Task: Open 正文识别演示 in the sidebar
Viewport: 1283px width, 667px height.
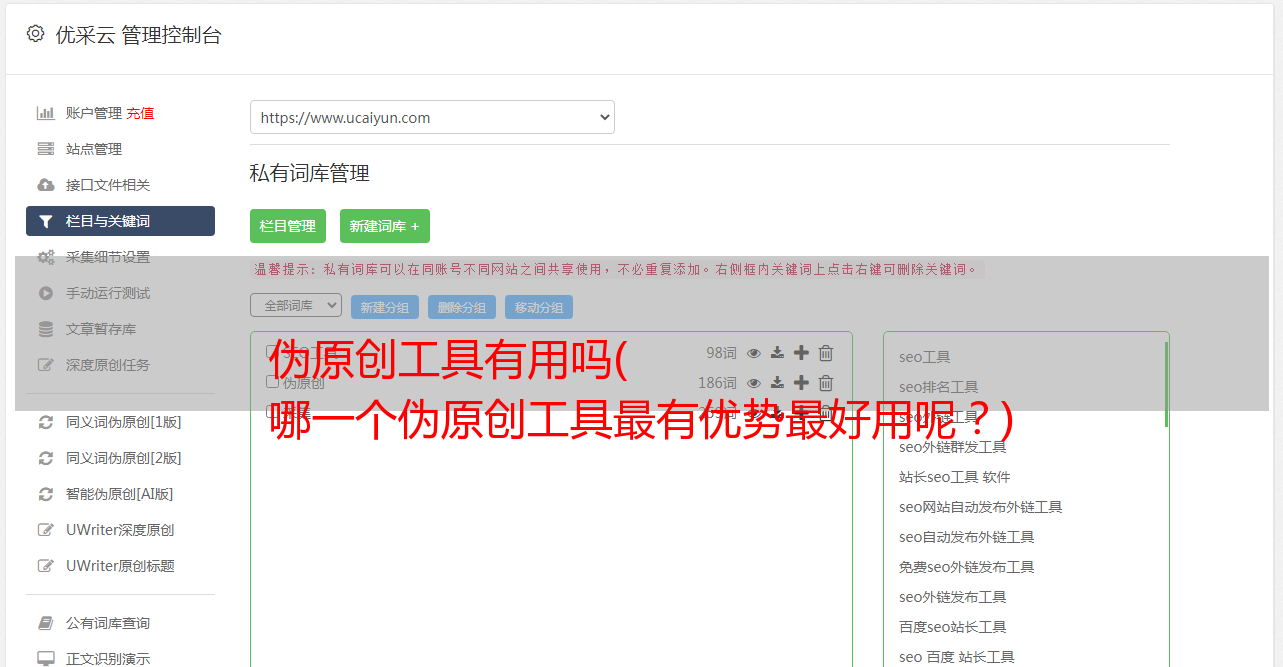Action: (108, 659)
